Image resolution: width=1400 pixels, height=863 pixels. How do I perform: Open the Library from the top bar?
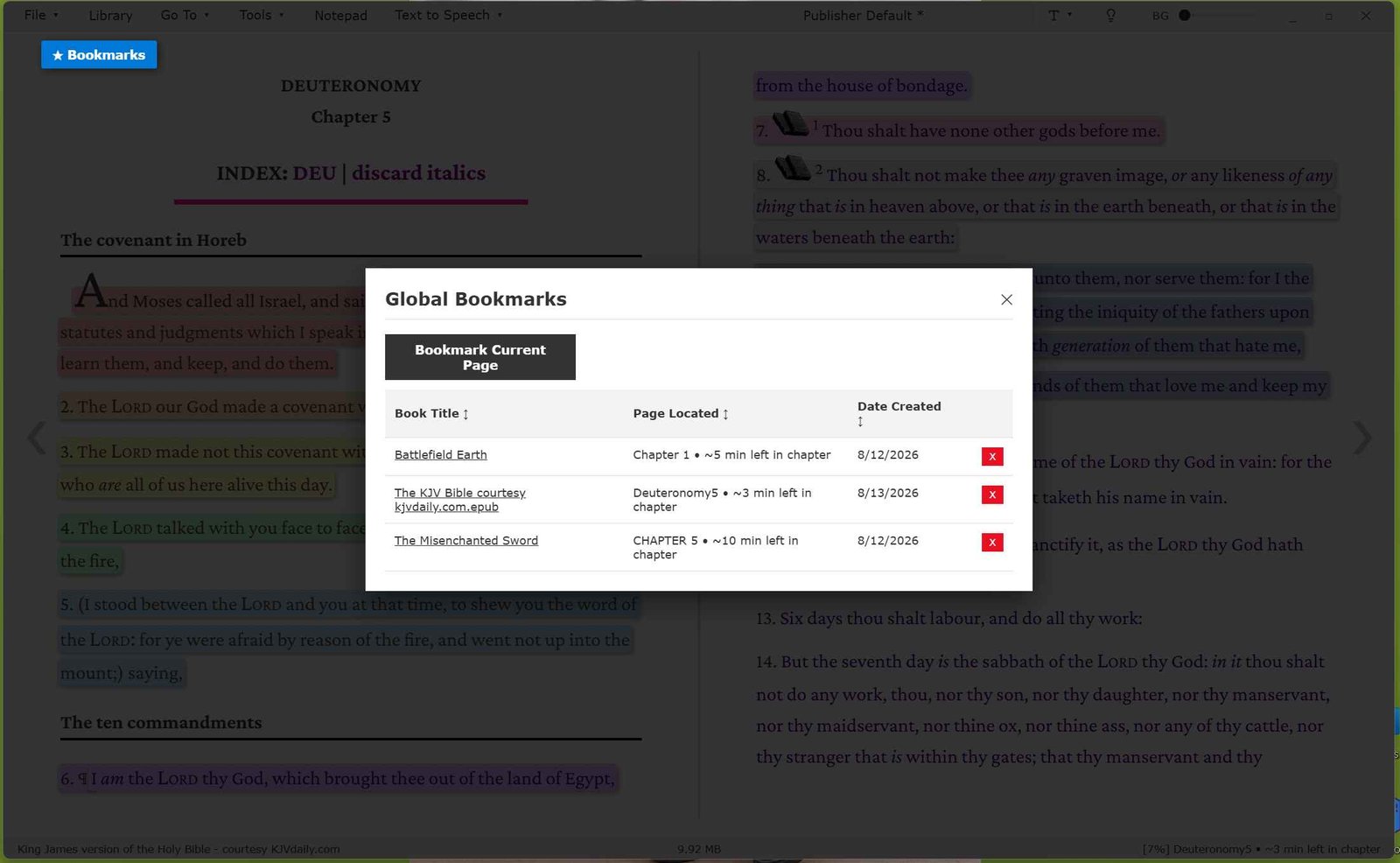[x=110, y=15]
